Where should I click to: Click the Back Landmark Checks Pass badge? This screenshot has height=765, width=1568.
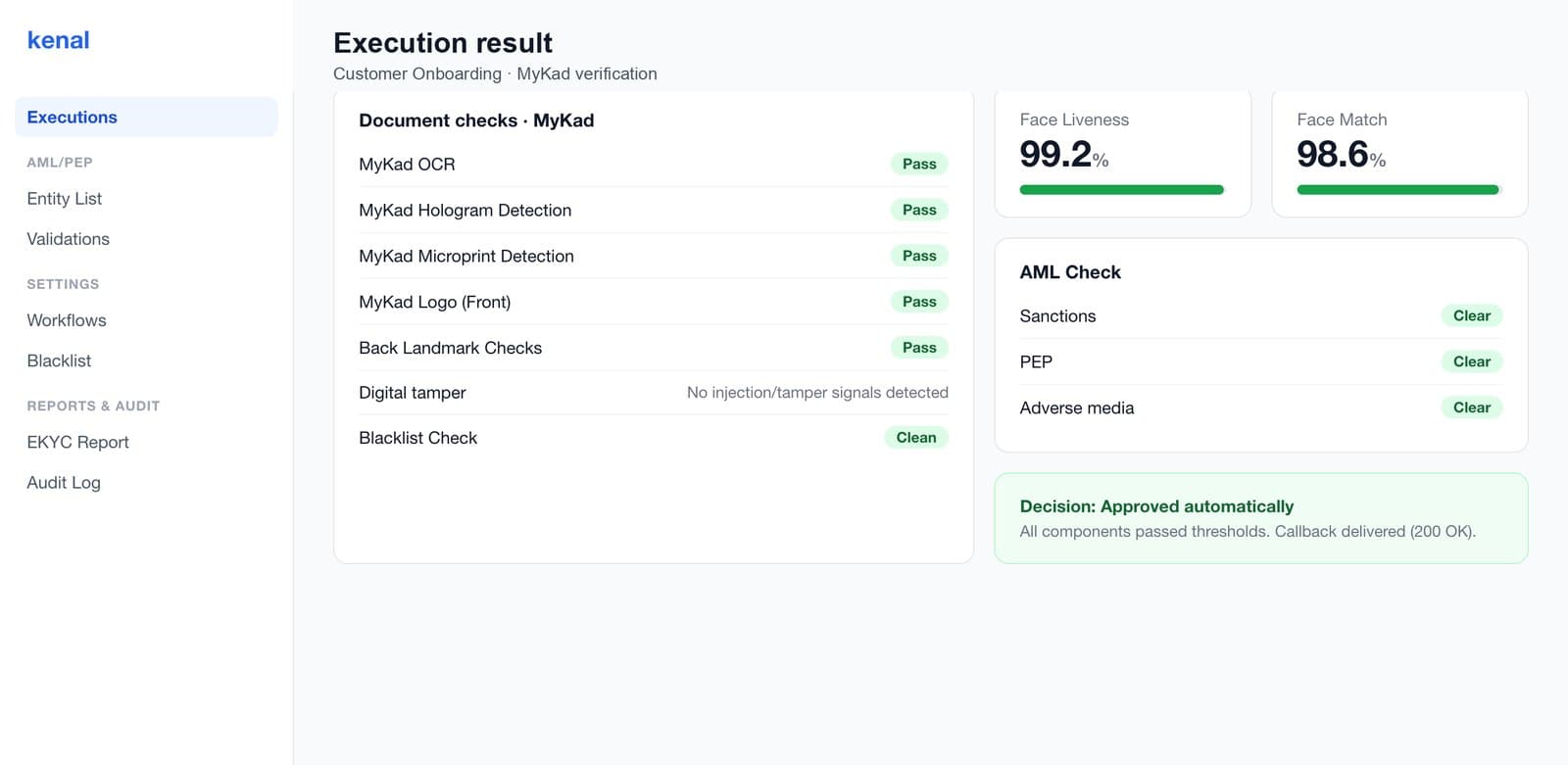coord(919,348)
